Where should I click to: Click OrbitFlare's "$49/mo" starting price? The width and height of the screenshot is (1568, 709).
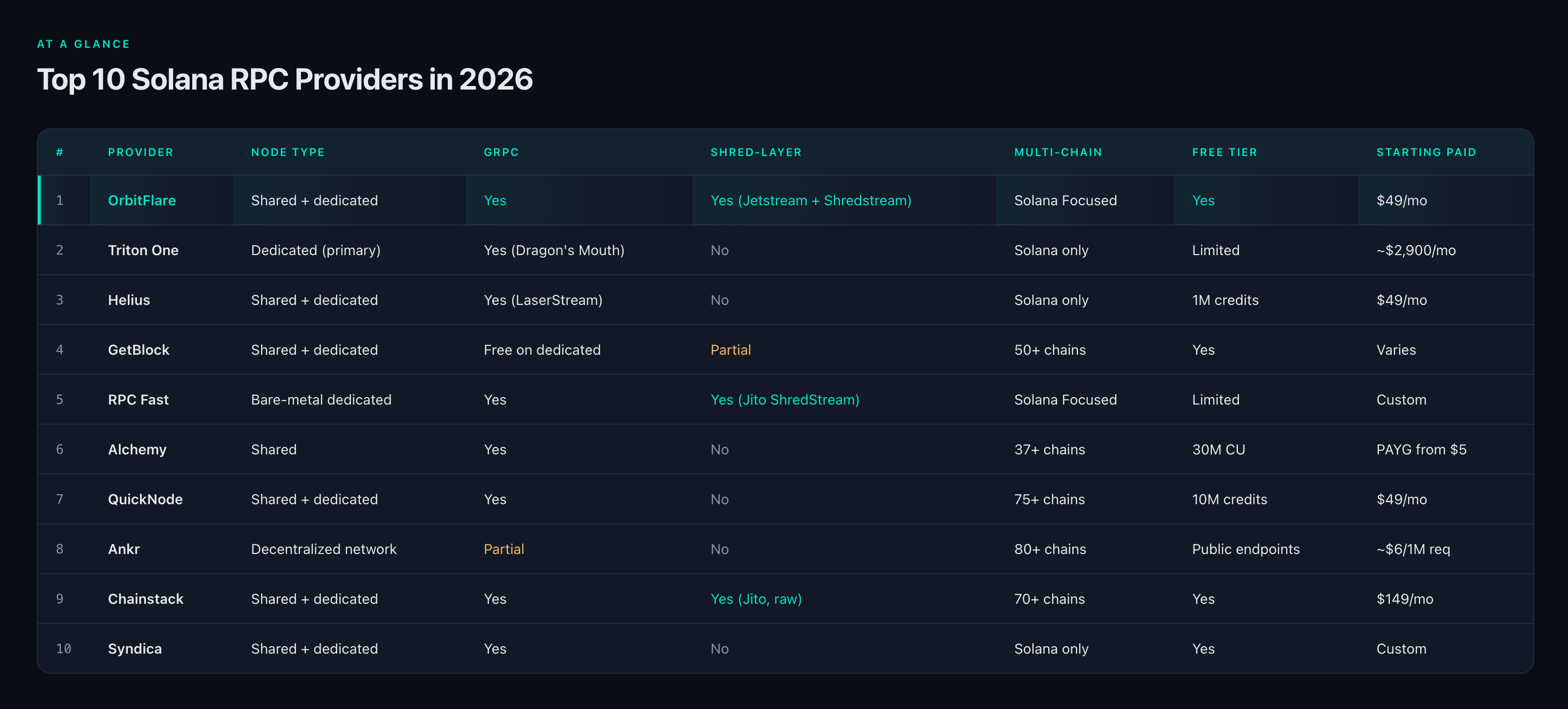[1401, 200]
